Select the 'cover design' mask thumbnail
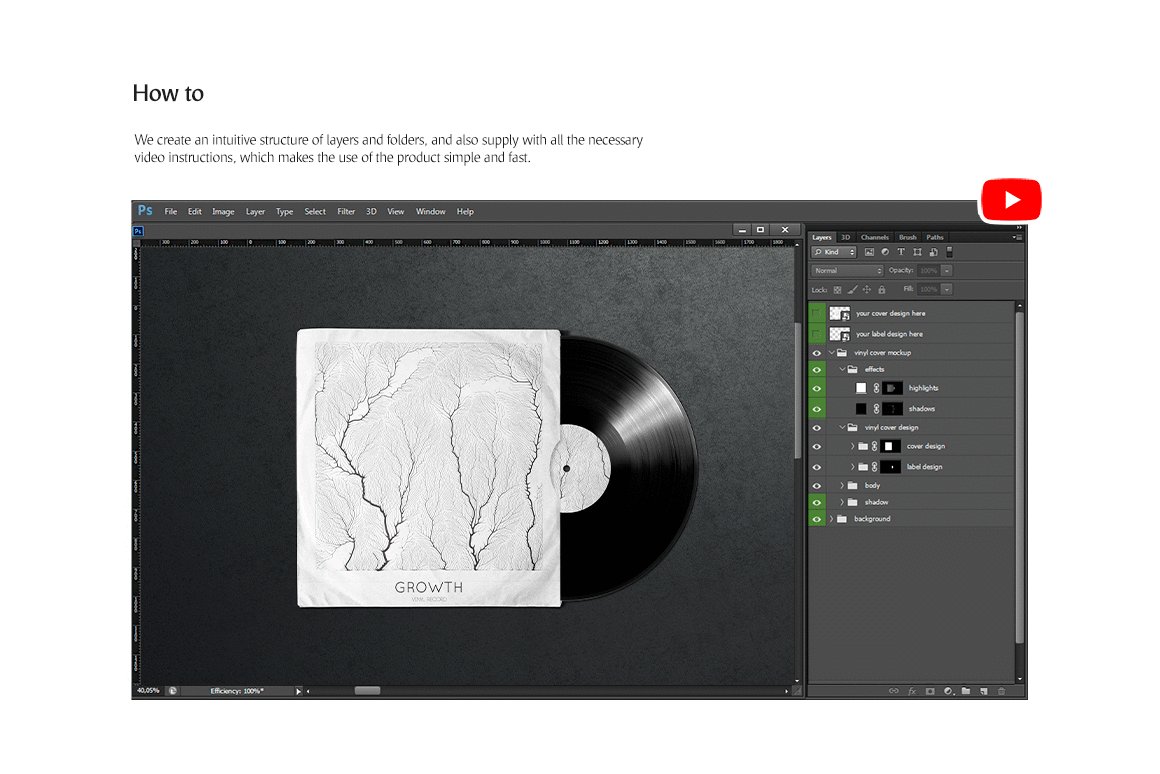This screenshot has width=1160, height=774. pyautogui.click(x=891, y=446)
